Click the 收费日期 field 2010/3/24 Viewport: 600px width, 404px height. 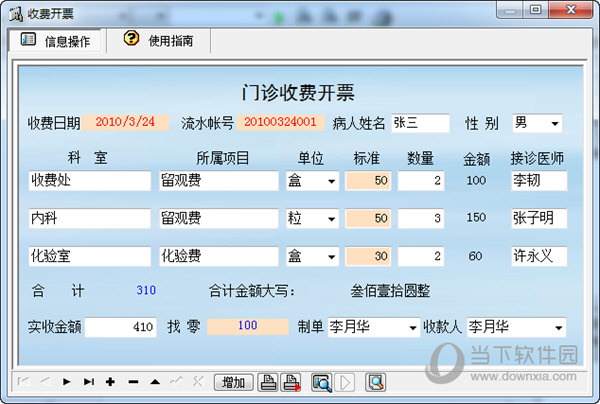(x=126, y=122)
